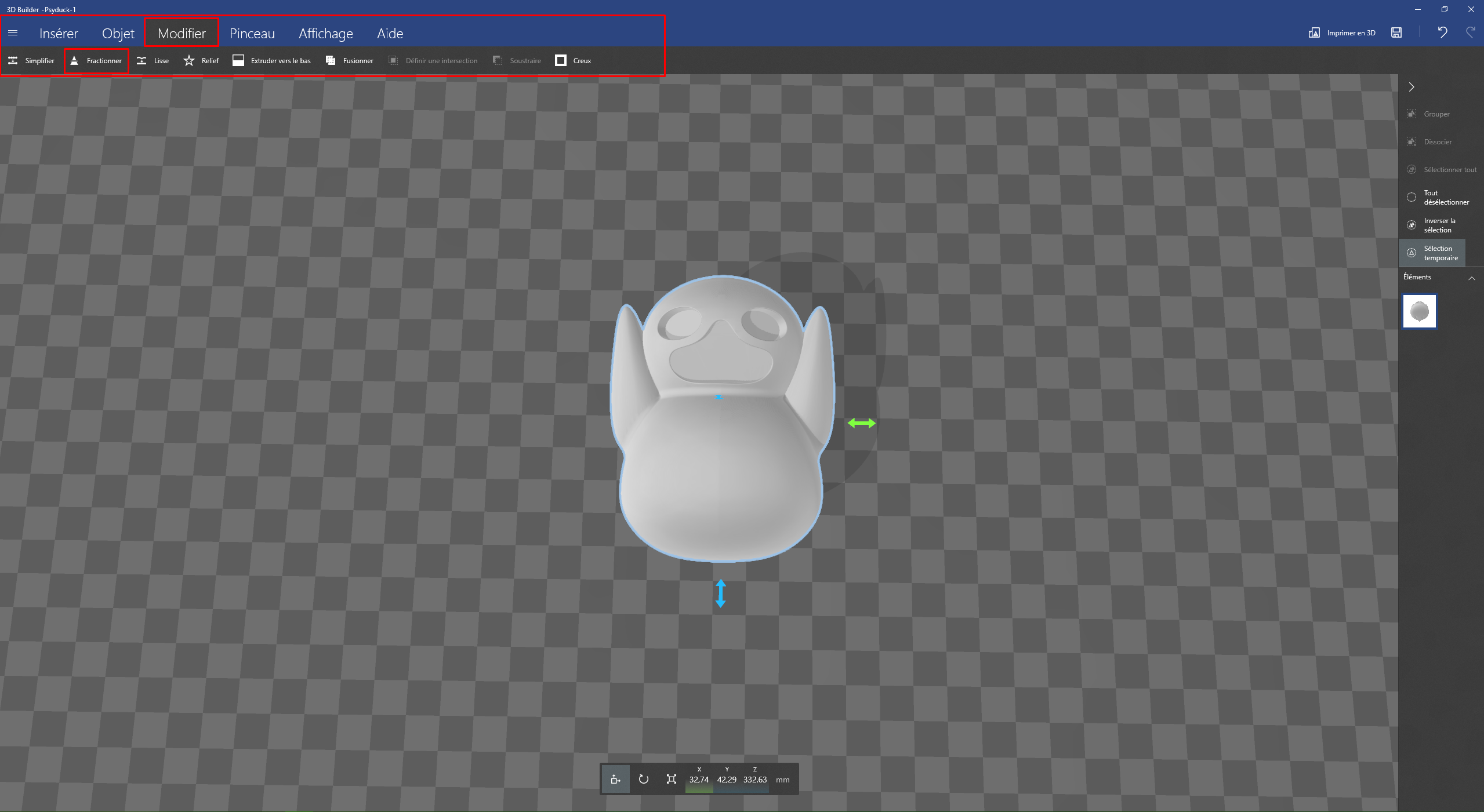Apply the Lisse smoothing tool
Viewport: 1484px width, 812px height.
click(x=153, y=60)
